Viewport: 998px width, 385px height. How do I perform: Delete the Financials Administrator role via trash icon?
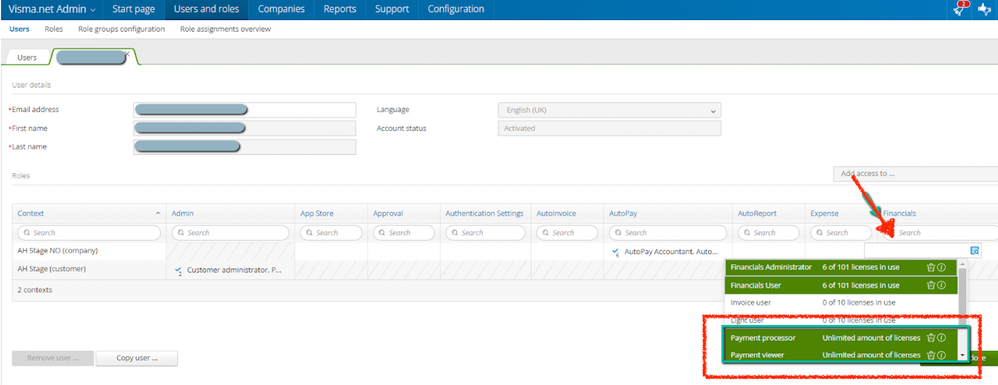pos(930,267)
